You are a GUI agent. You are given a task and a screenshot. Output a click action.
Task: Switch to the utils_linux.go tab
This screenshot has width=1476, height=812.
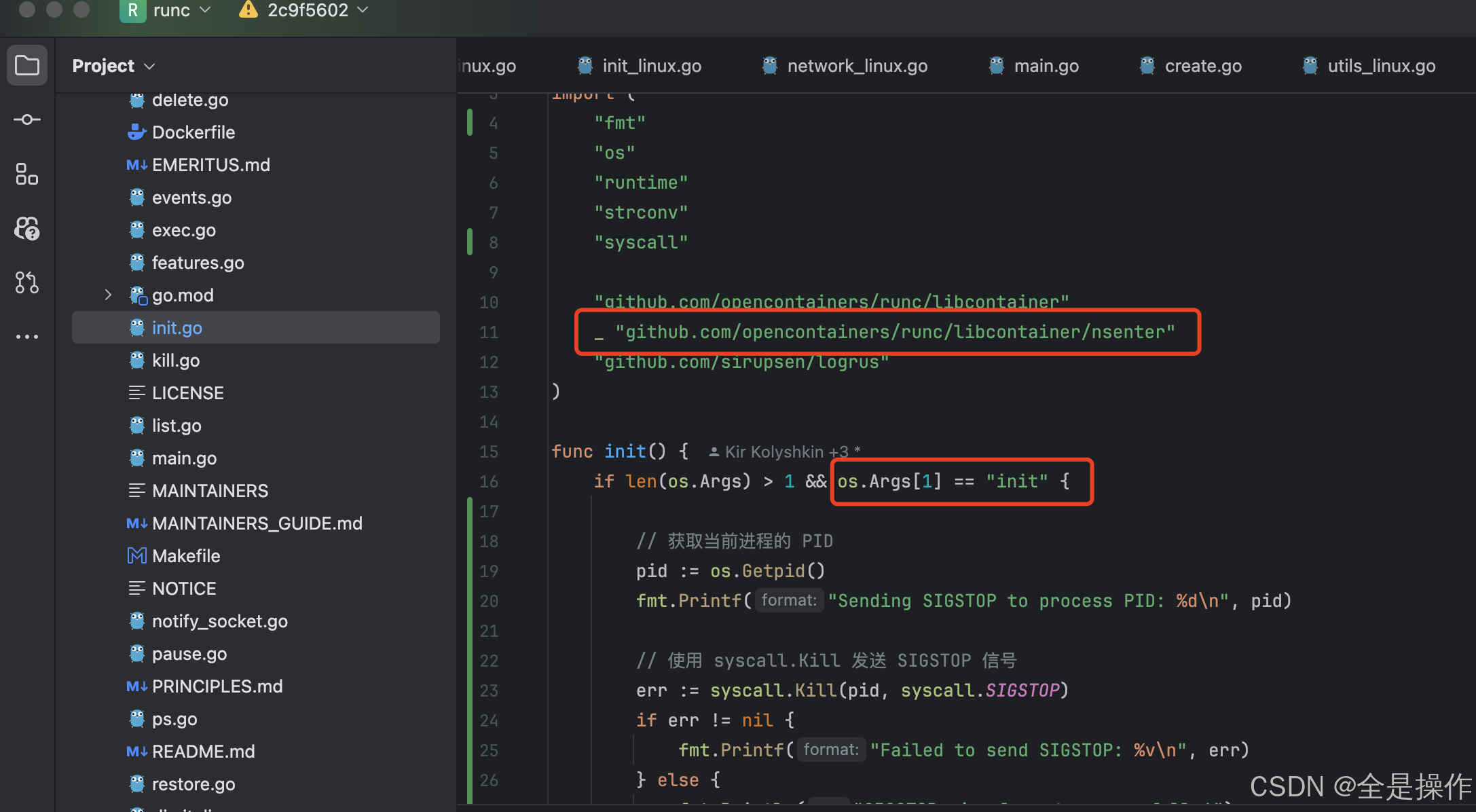pos(1381,66)
